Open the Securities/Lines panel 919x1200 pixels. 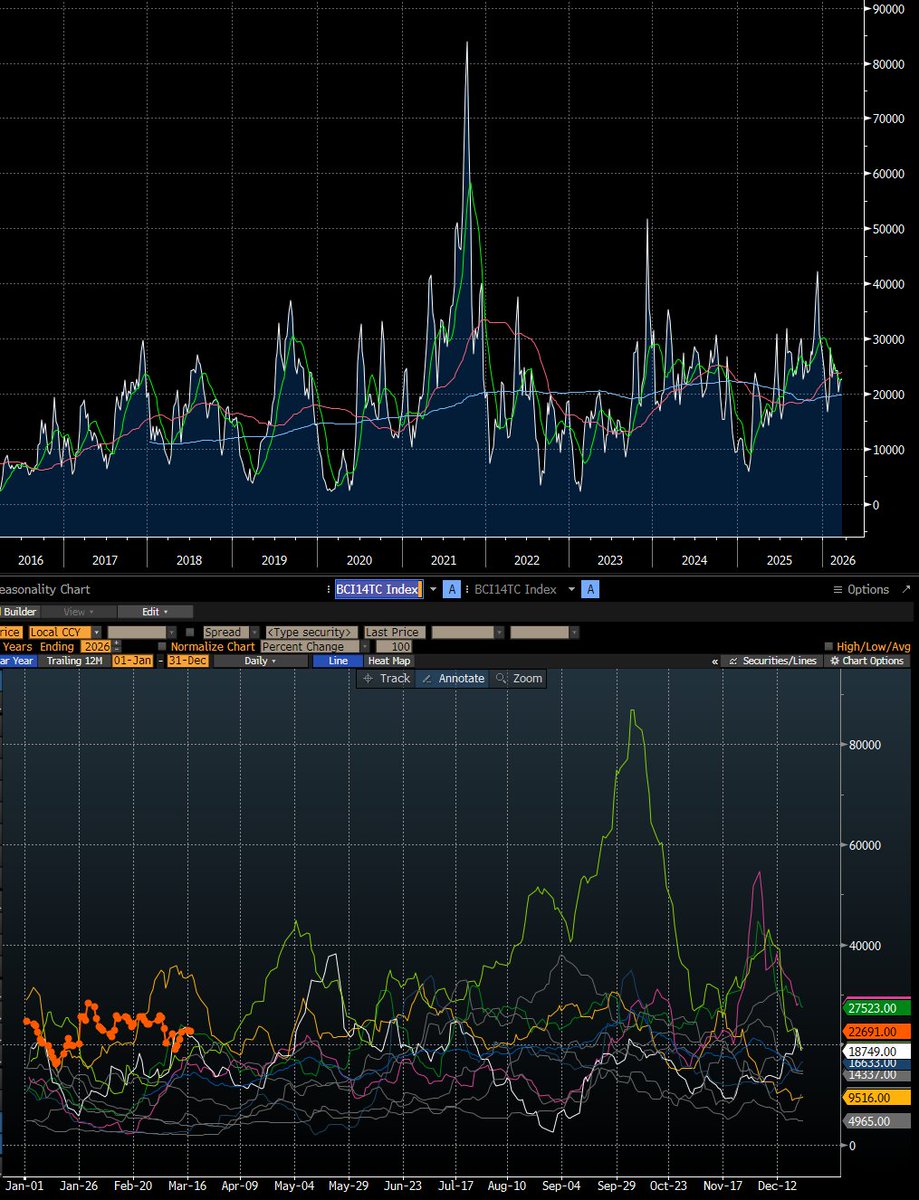771,661
